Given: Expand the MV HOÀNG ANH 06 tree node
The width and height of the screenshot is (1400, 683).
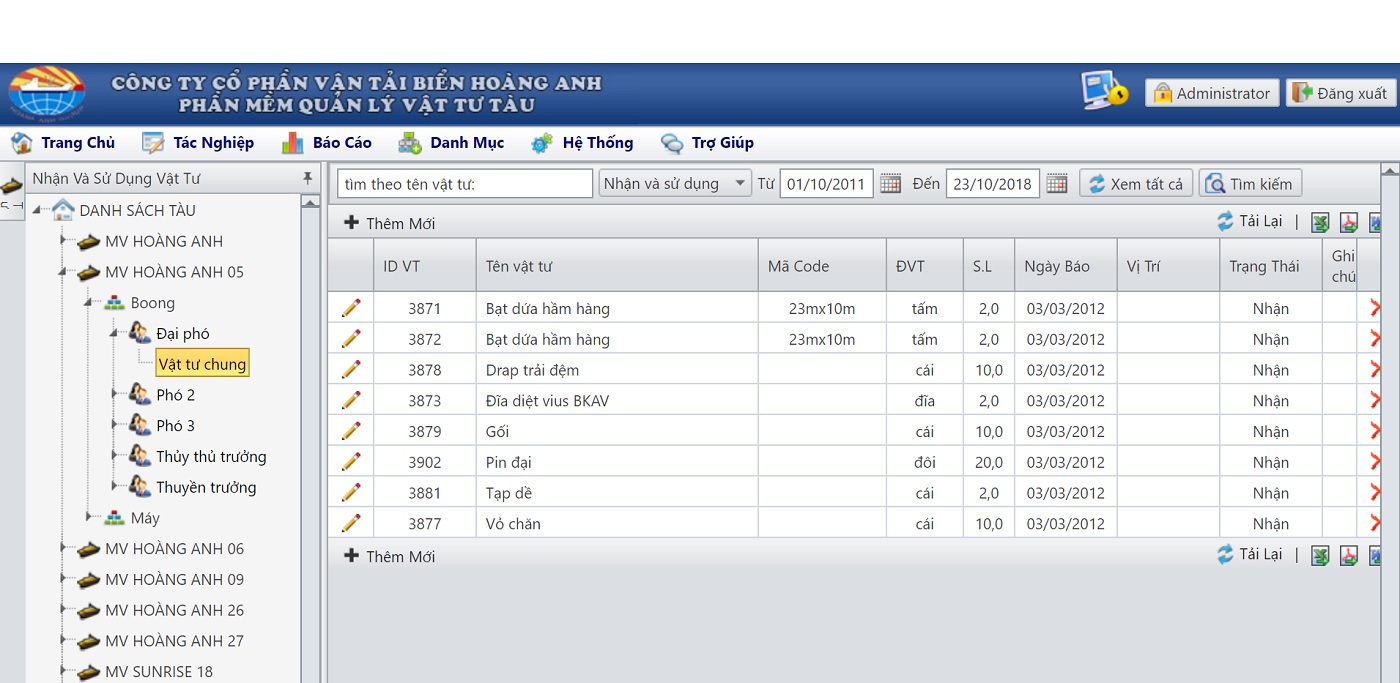Looking at the screenshot, I should 62,548.
